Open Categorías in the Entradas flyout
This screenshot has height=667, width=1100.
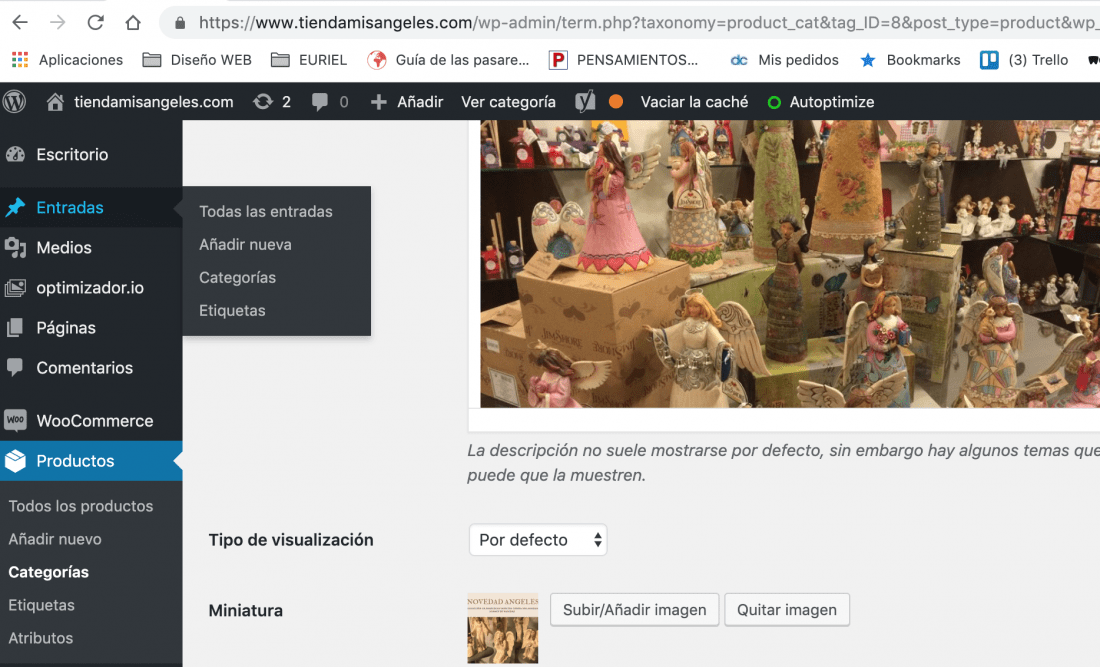[x=238, y=277]
